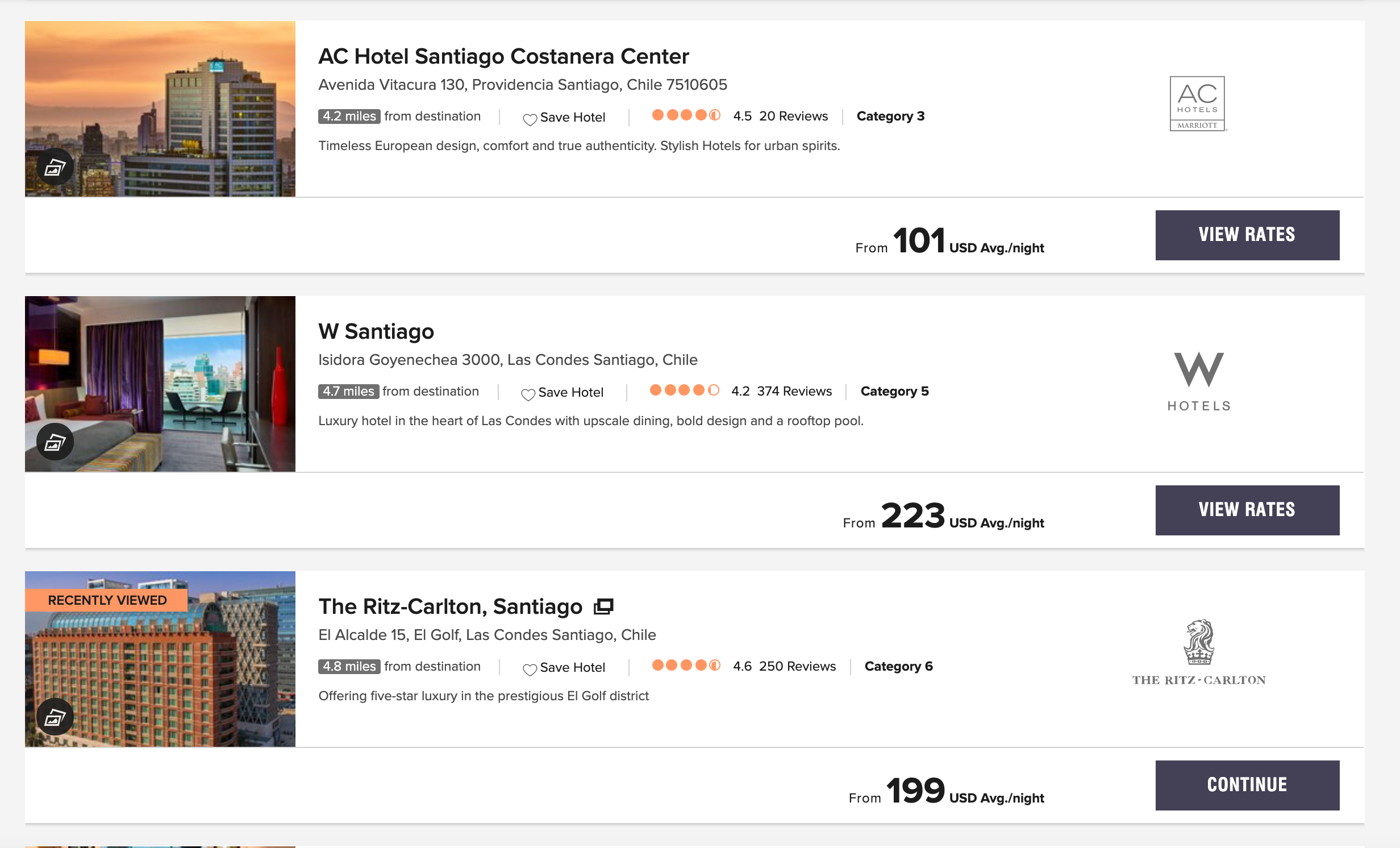1400x848 pixels.
Task: Click the W Hotels brand logo
Action: click(x=1199, y=381)
